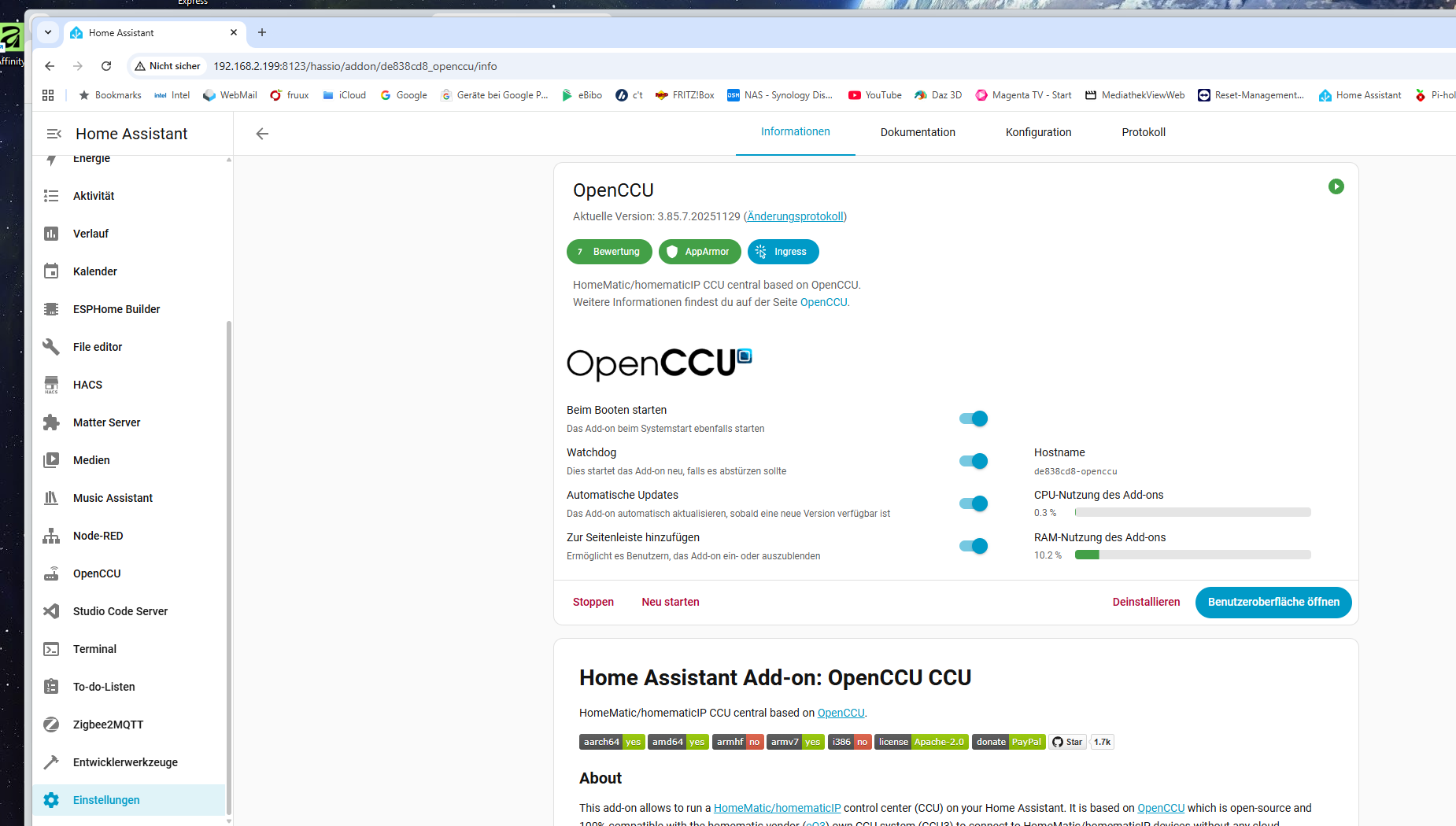This screenshot has width=1456, height=826.
Task: Open the Terminal sidebar icon
Action: pyautogui.click(x=51, y=649)
